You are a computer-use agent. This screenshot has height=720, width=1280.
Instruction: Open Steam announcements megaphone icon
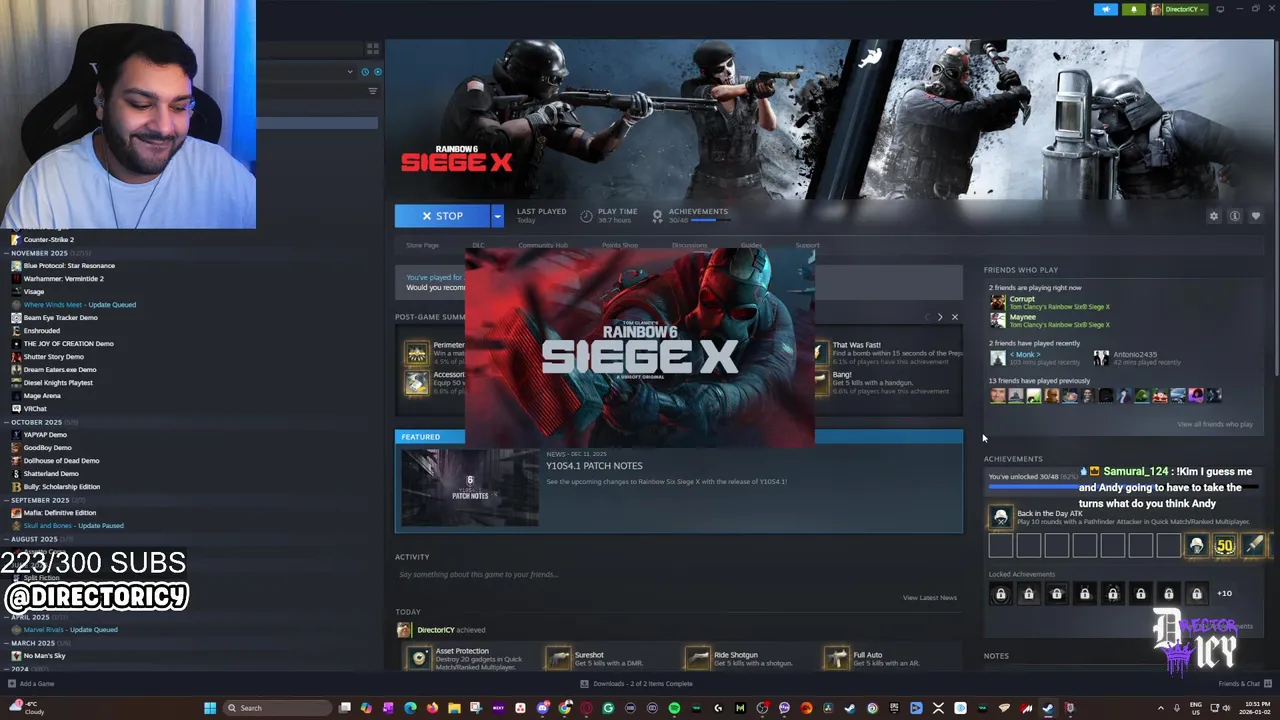point(1106,9)
